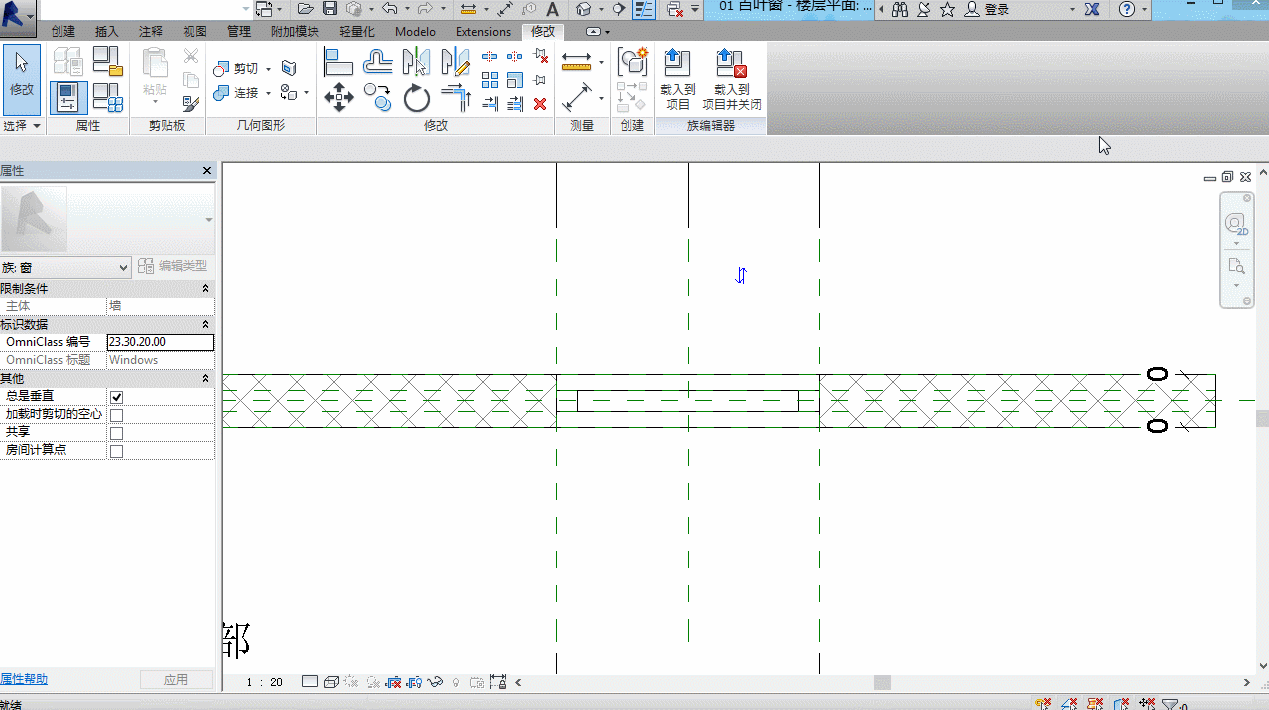Click Load into Project and Close
The width and height of the screenshot is (1269, 710).
732,79
